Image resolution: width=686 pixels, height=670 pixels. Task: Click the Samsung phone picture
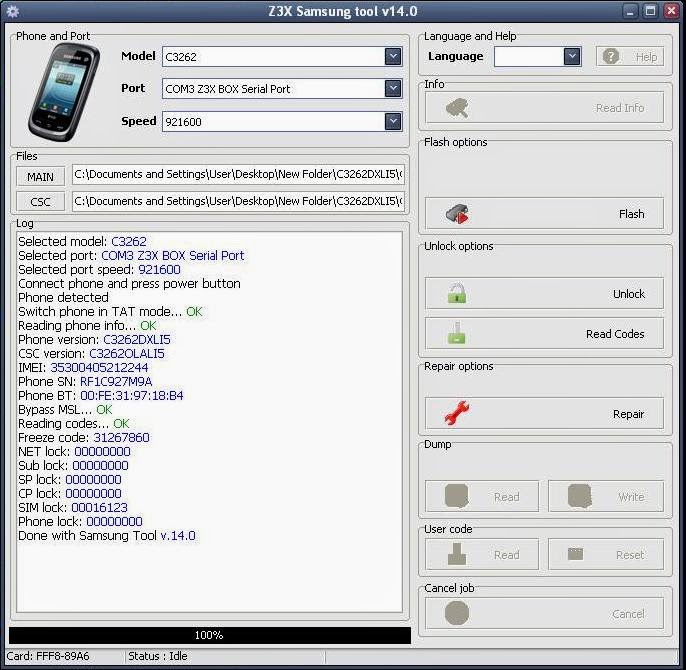coord(64,92)
